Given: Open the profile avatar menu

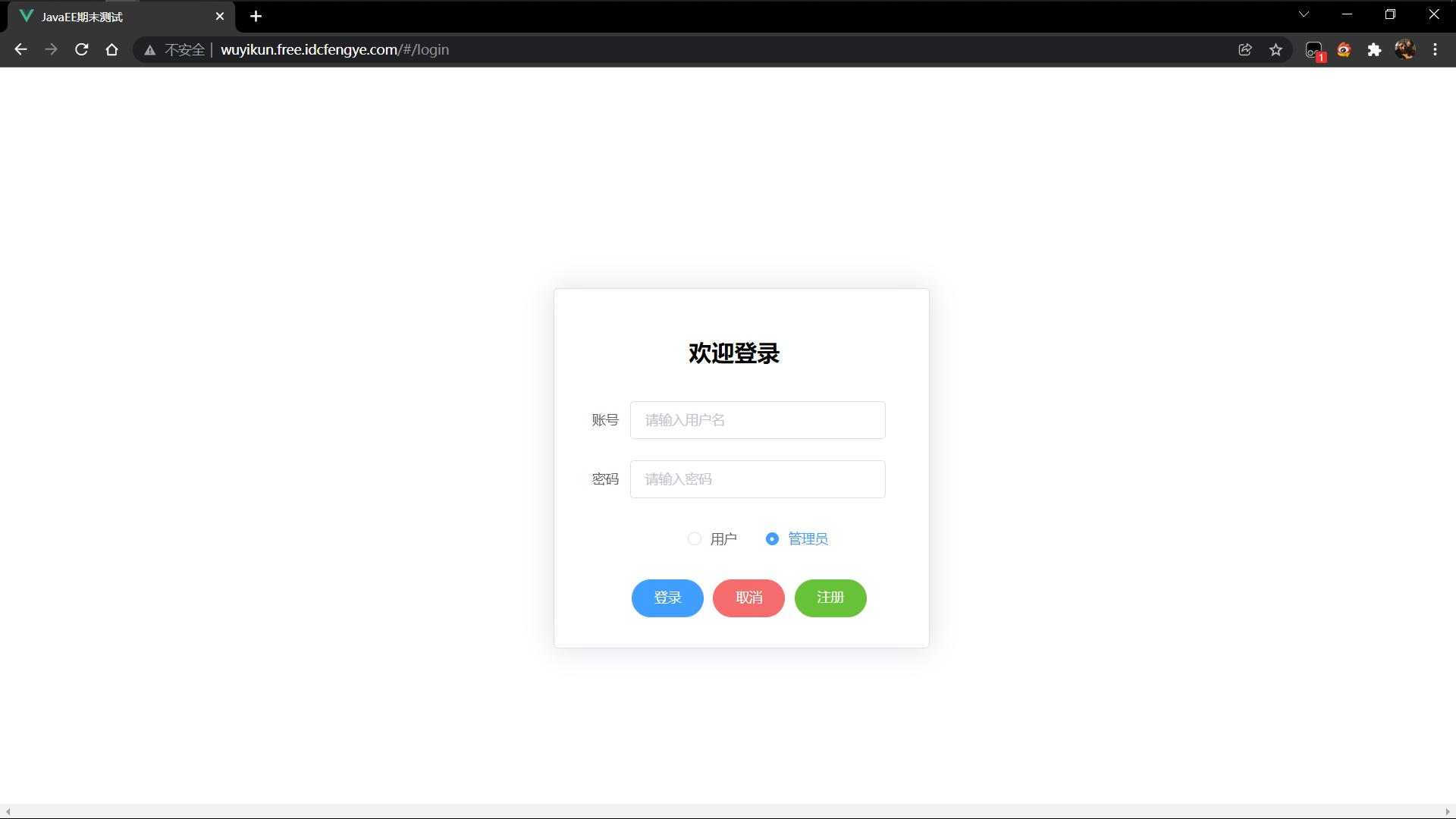Looking at the screenshot, I should pyautogui.click(x=1404, y=50).
